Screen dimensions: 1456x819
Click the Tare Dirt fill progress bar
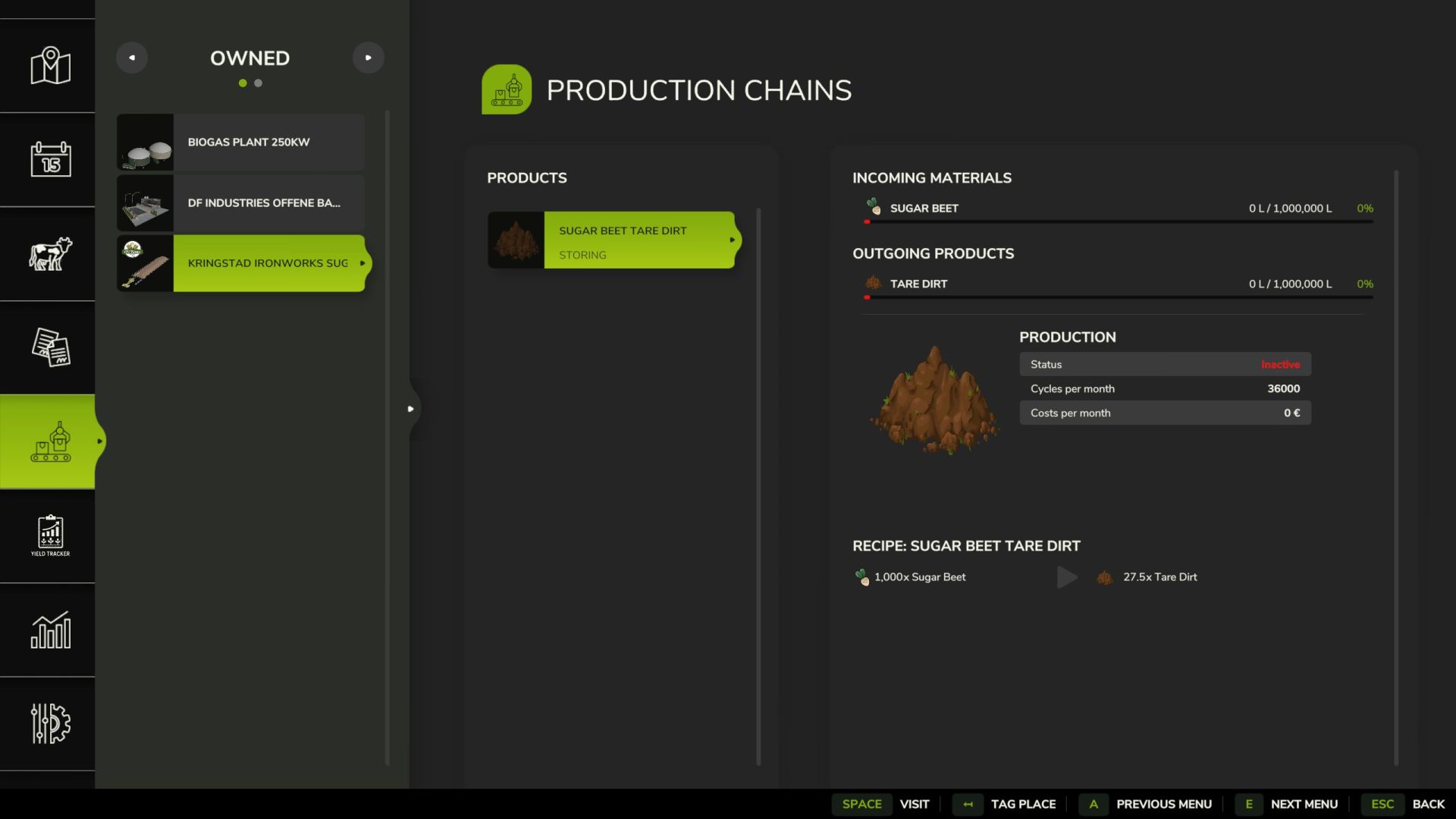point(1119,297)
